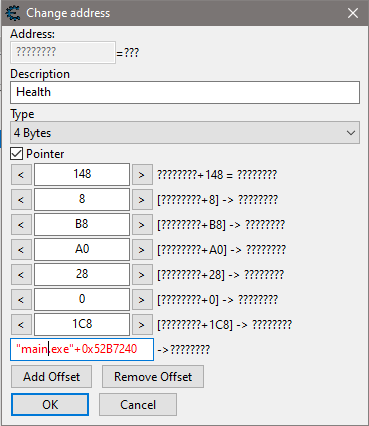This screenshot has width=369, height=426.
Task: Focus the Description field containing Health
Action: 185,92
